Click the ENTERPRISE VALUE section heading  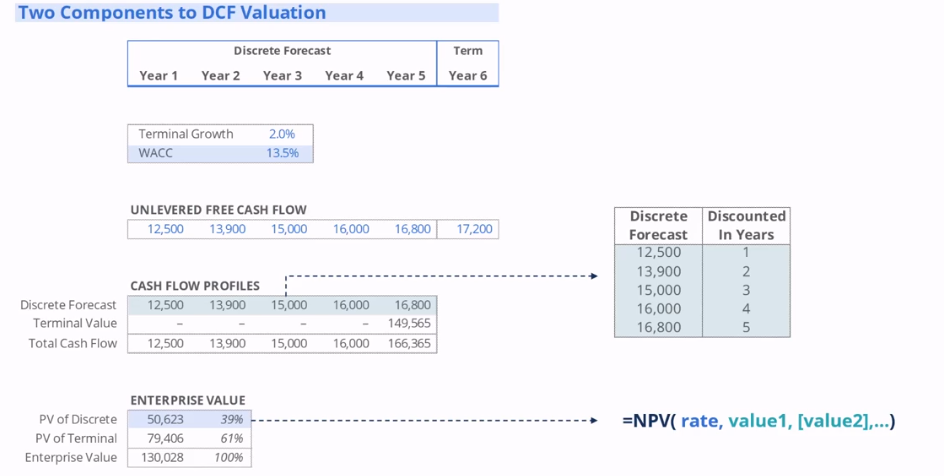(x=188, y=400)
